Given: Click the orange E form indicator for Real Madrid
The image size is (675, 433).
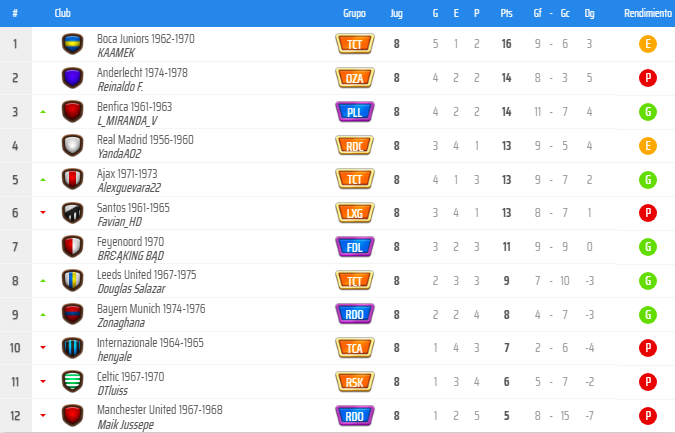Looking at the screenshot, I should coord(647,145).
